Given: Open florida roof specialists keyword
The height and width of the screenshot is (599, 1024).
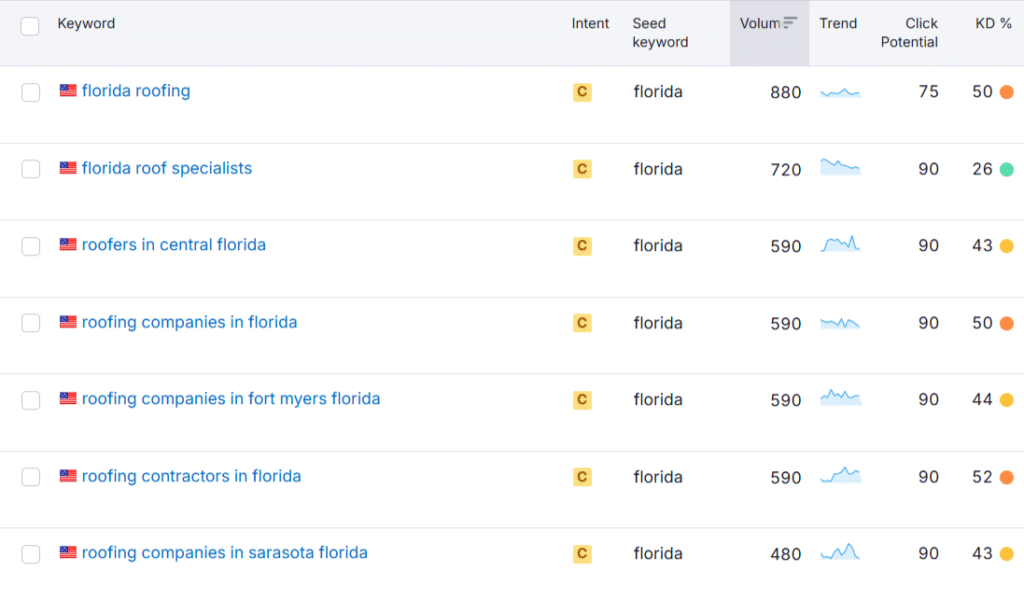Looking at the screenshot, I should point(167,168).
